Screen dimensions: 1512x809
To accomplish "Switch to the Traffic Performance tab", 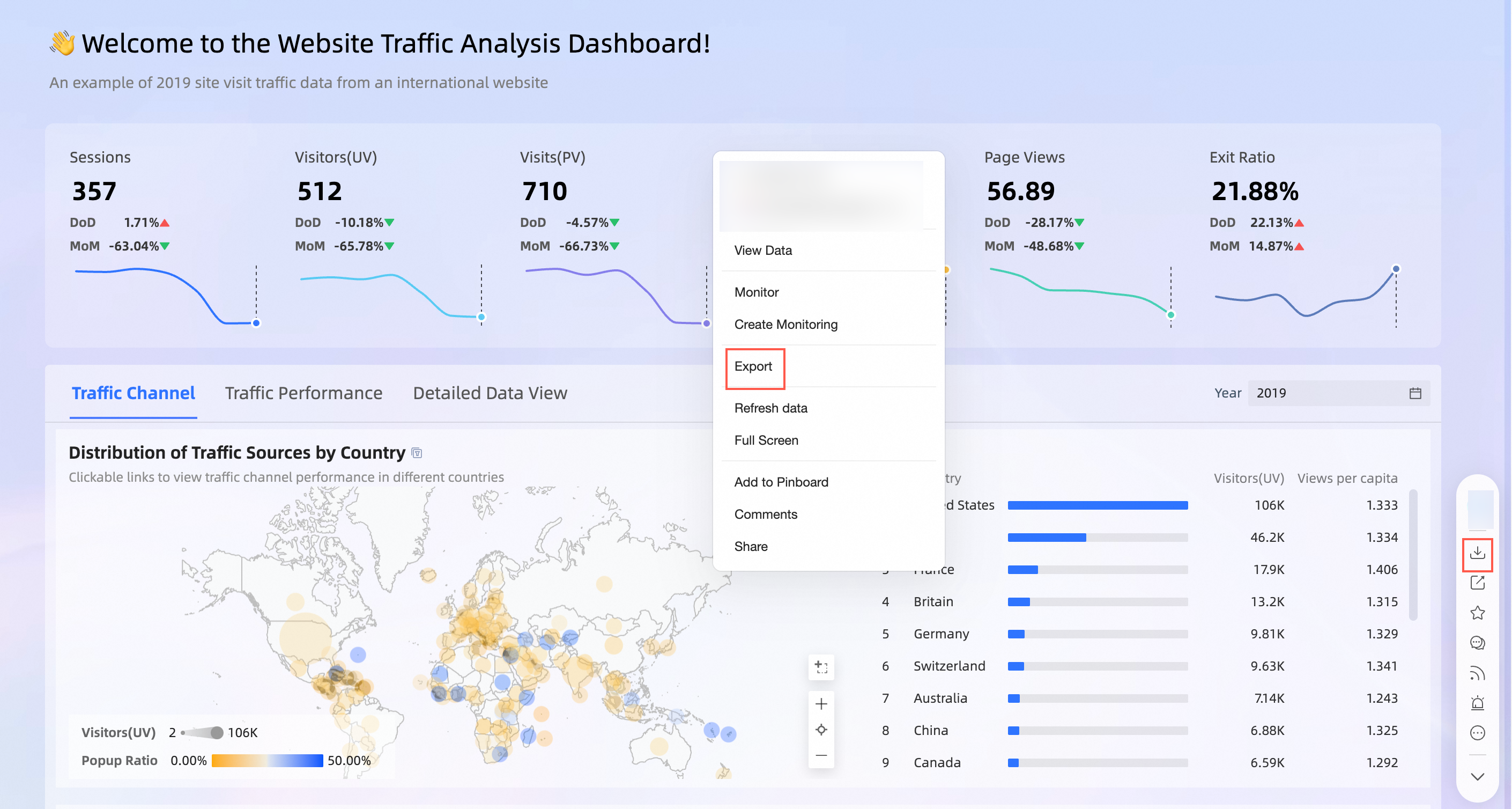I will click(x=303, y=393).
